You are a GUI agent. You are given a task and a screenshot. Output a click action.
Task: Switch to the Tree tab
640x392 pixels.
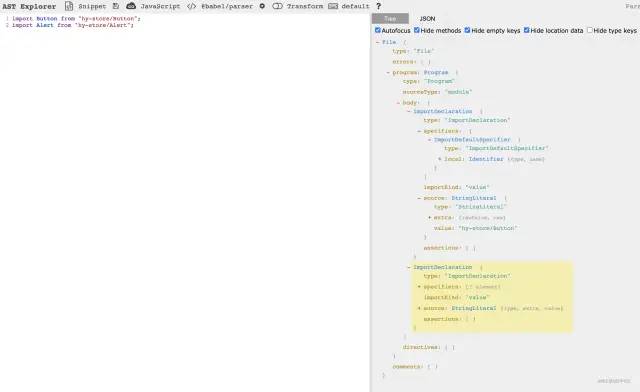pyautogui.click(x=390, y=18)
